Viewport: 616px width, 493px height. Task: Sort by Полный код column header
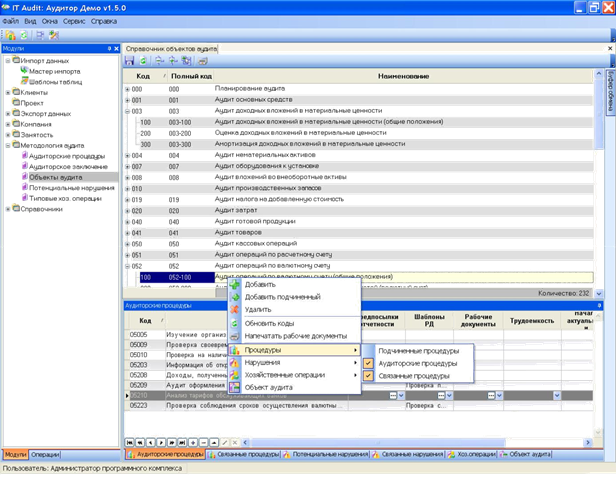click(x=191, y=76)
